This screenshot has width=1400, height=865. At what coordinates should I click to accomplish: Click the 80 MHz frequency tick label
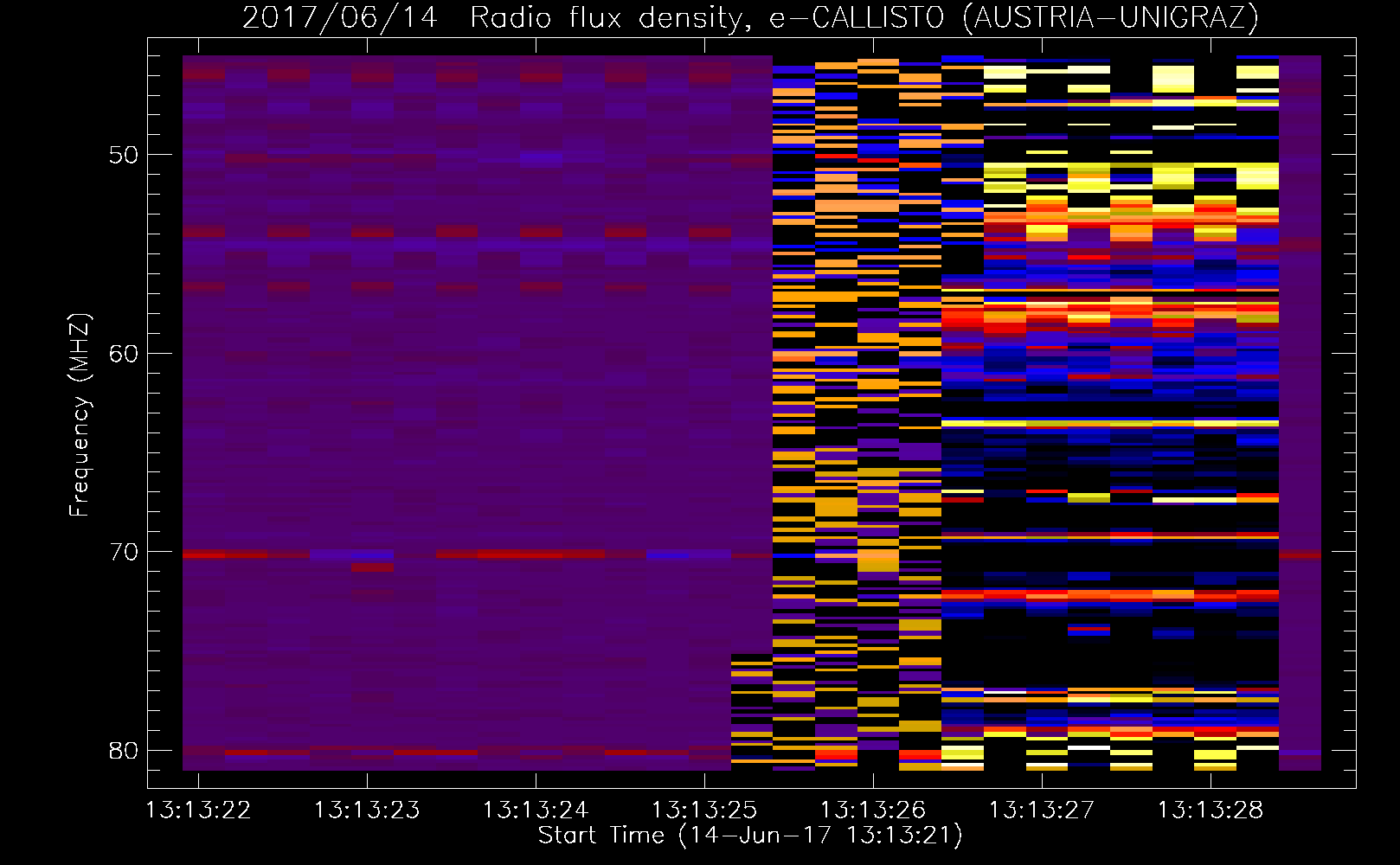pyautogui.click(x=124, y=750)
